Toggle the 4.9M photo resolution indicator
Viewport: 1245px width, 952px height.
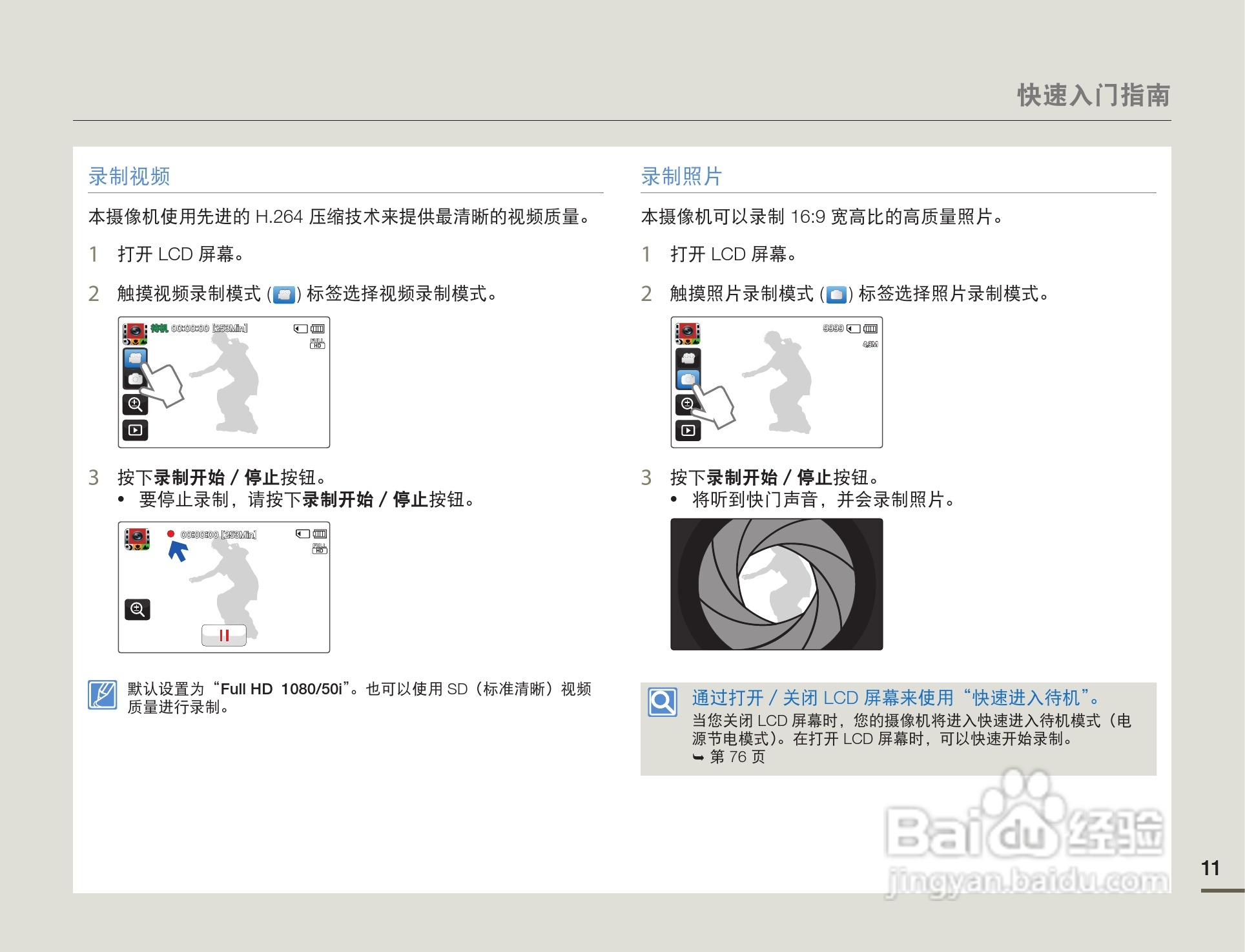point(870,344)
